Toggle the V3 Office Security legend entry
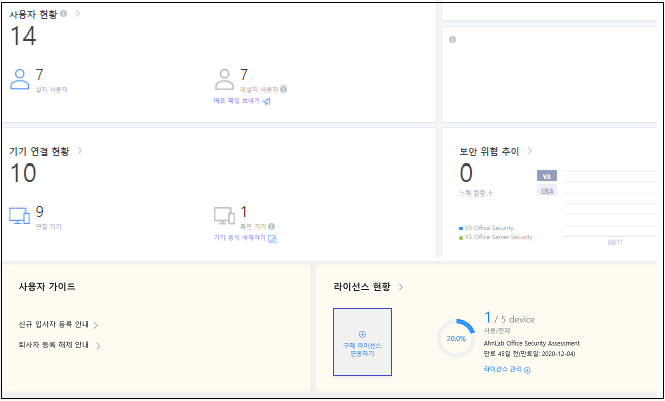 click(x=486, y=228)
